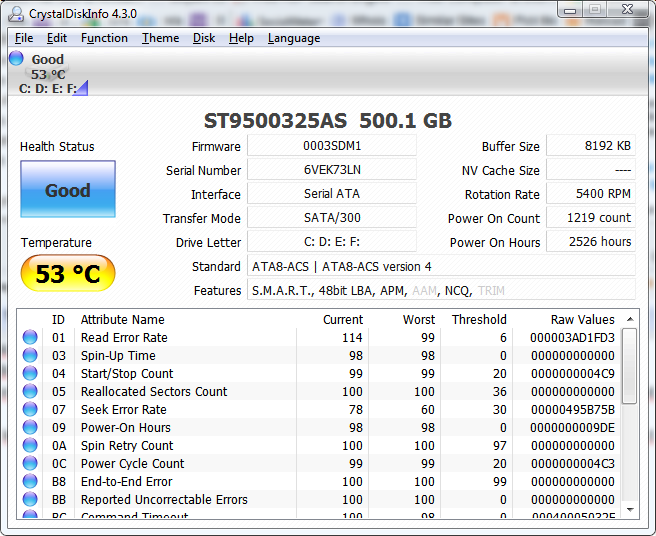
Task: Click the ST9500325AS 500.1 GB model title
Action: click(x=328, y=121)
